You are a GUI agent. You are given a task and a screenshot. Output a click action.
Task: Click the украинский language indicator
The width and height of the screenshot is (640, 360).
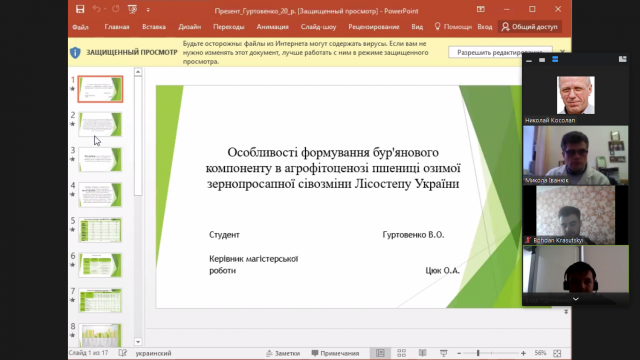point(153,353)
